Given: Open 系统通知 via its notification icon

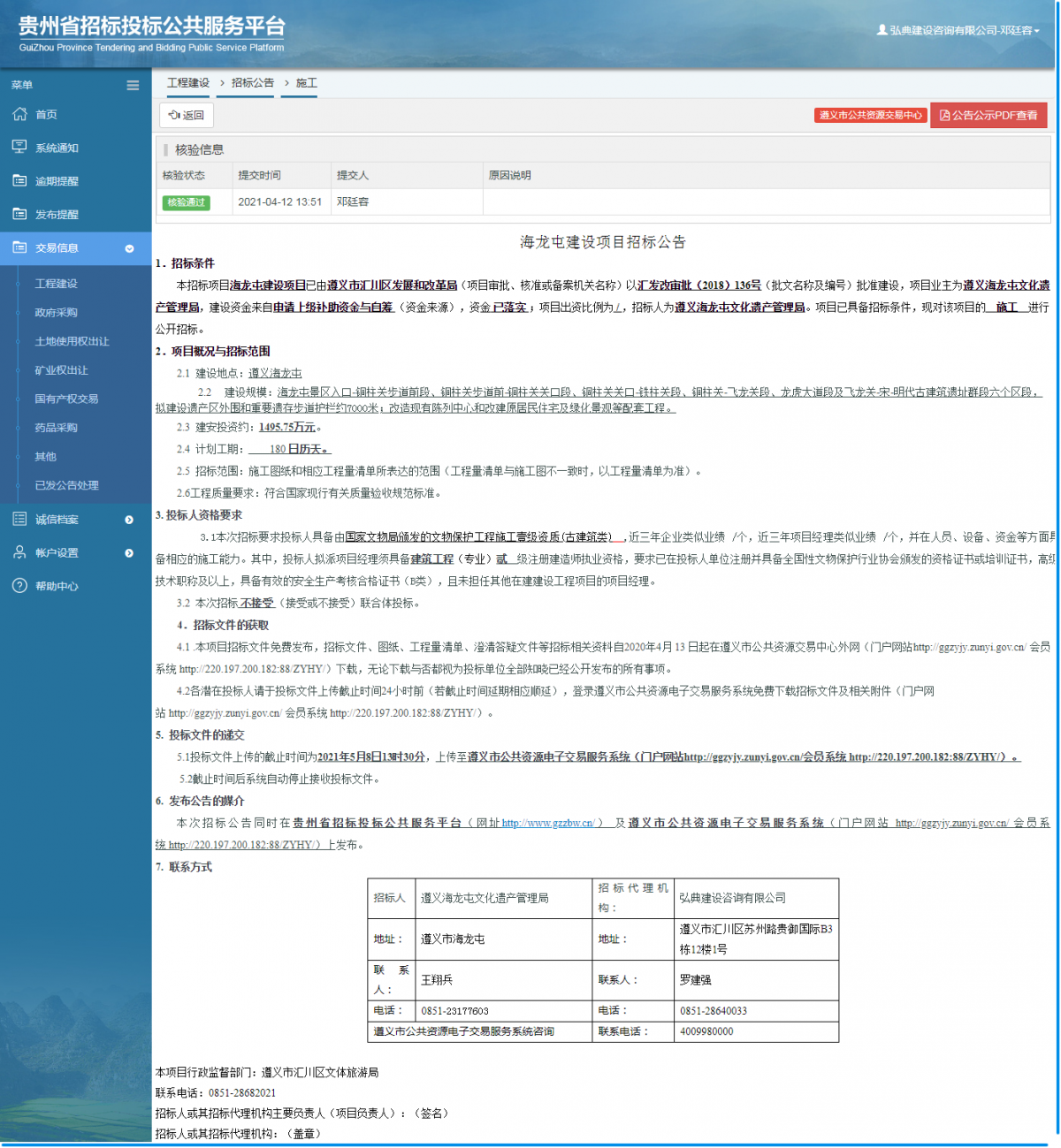Looking at the screenshot, I should (18, 147).
